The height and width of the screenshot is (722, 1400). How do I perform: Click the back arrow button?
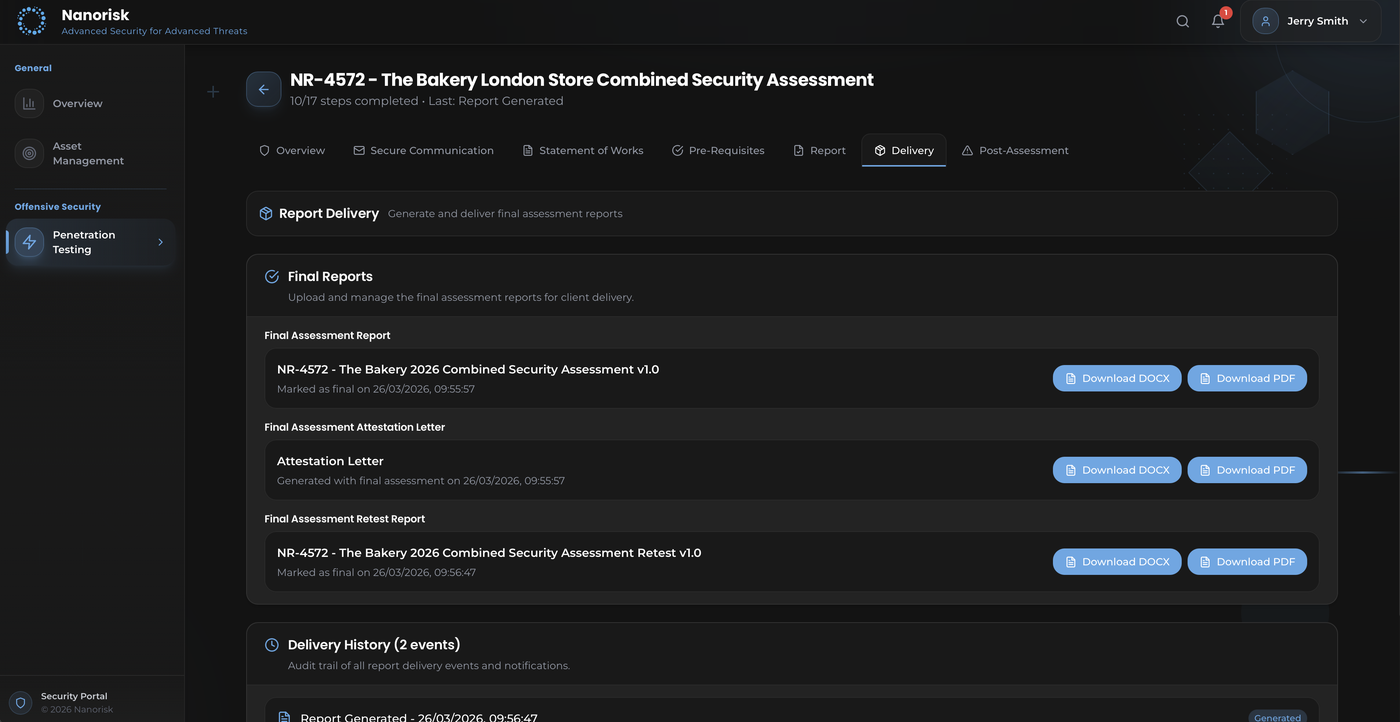[264, 90]
